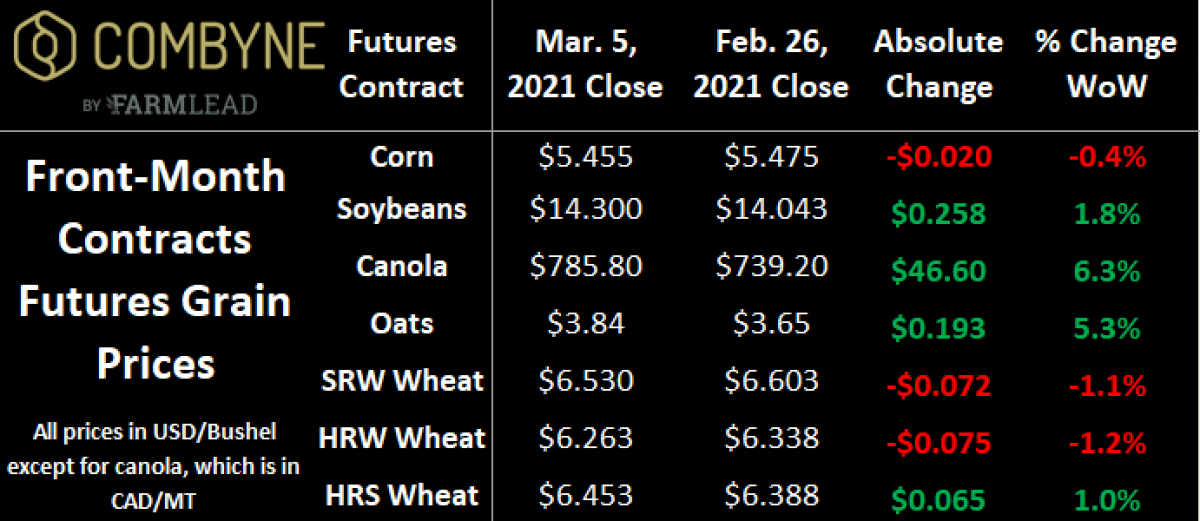Click the Oats row label
This screenshot has width=1200, height=521.
pos(401,323)
